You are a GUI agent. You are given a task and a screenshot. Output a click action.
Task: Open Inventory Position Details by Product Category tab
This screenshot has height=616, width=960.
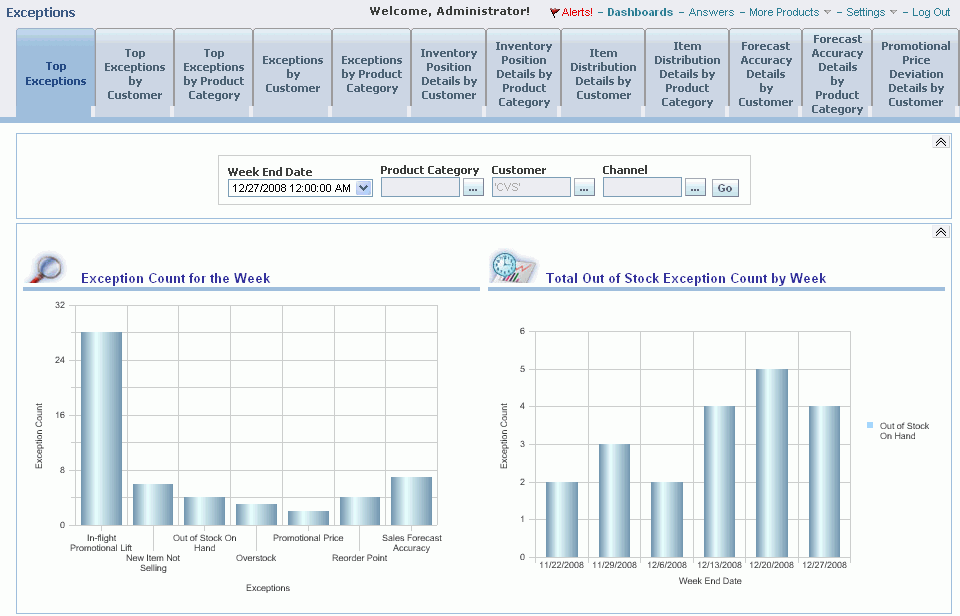523,73
